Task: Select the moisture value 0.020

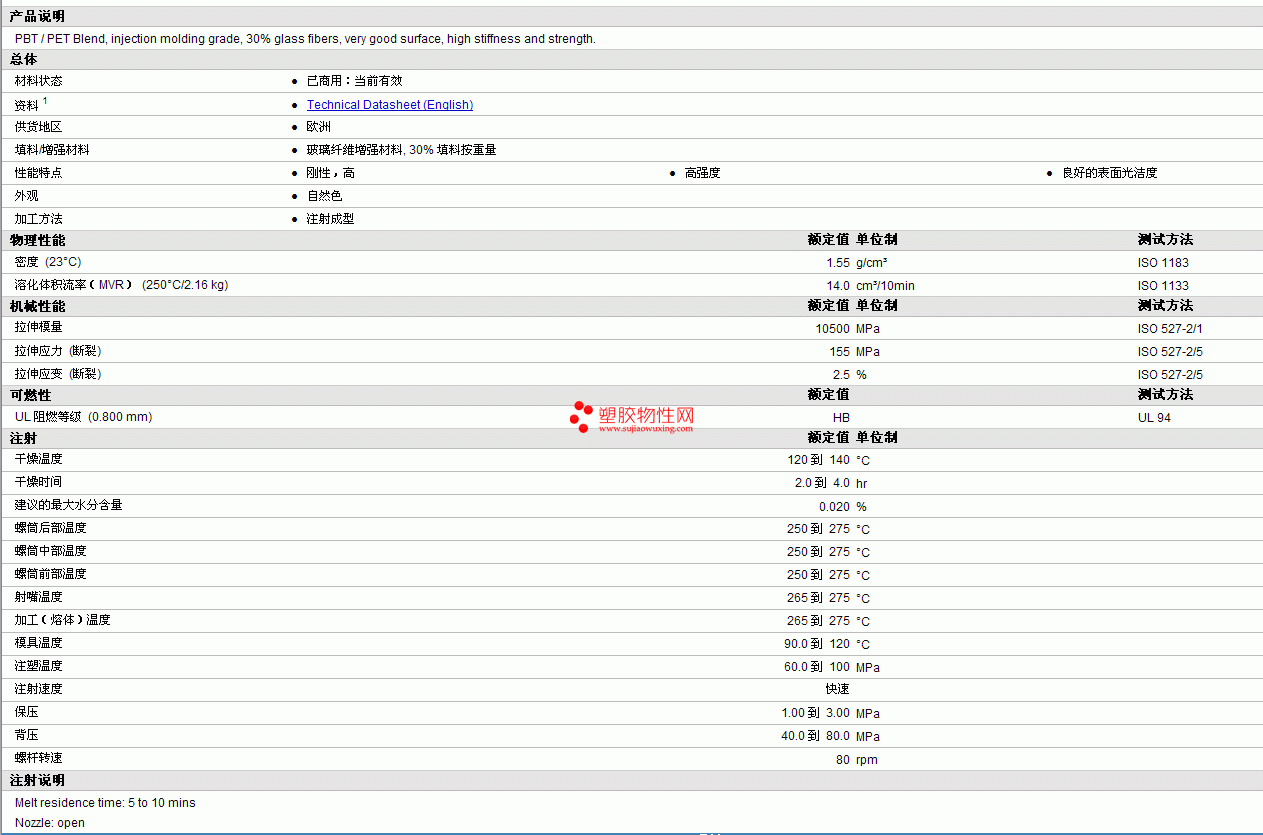Action: [x=834, y=507]
